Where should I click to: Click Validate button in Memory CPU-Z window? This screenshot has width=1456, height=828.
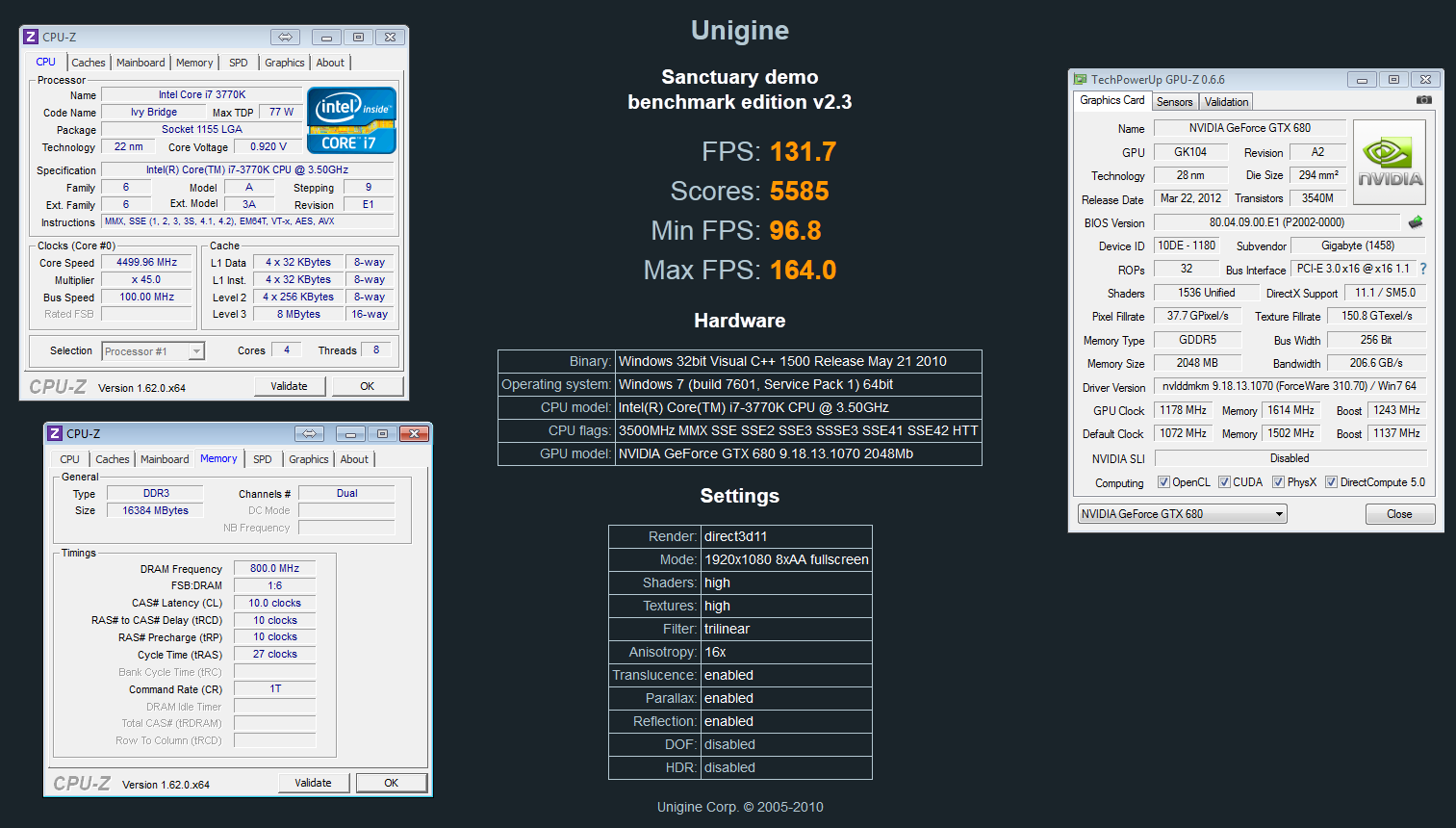point(314,783)
